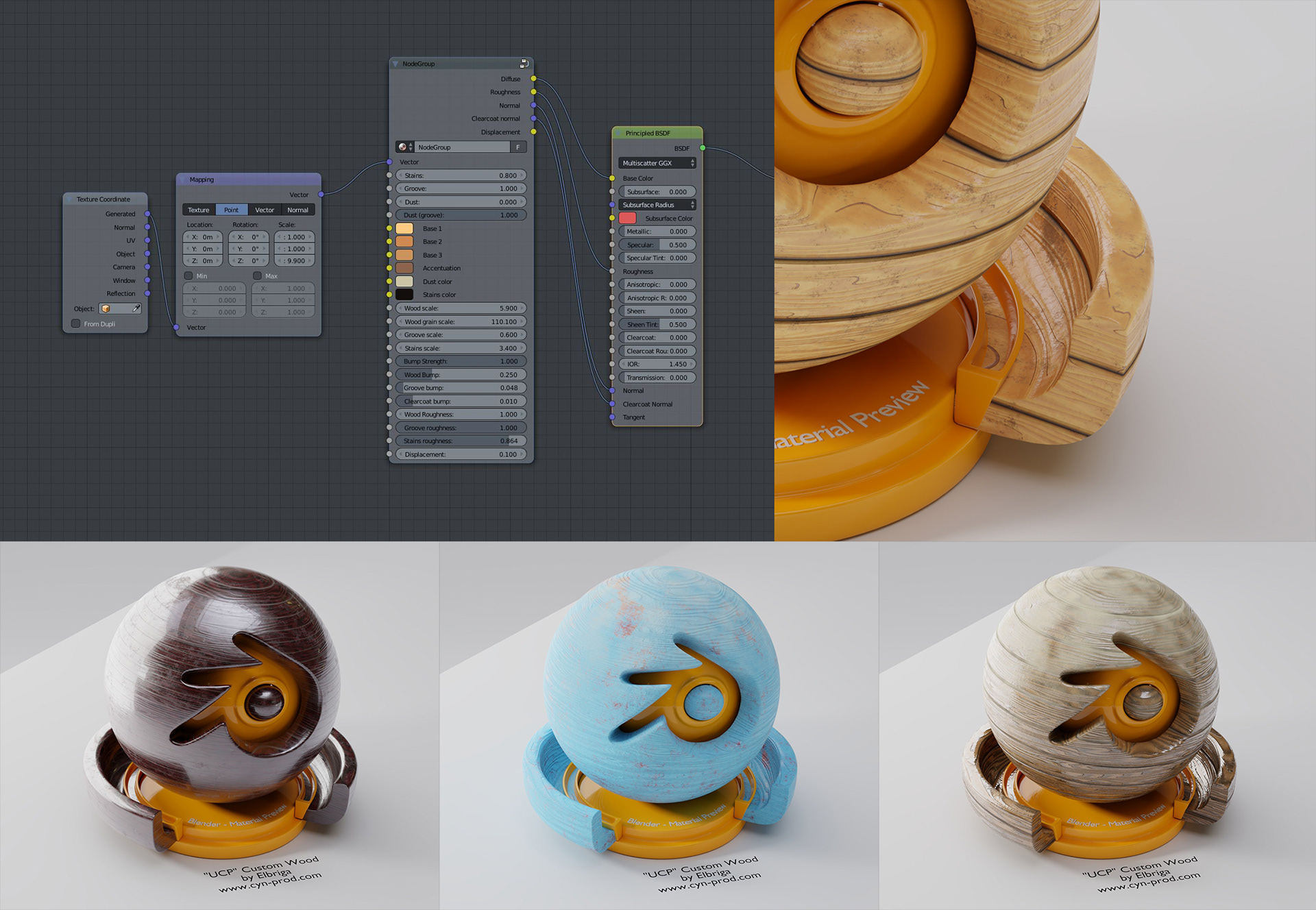This screenshot has height=910, width=1316.
Task: Click the Wood grain scale field
Action: point(461,321)
